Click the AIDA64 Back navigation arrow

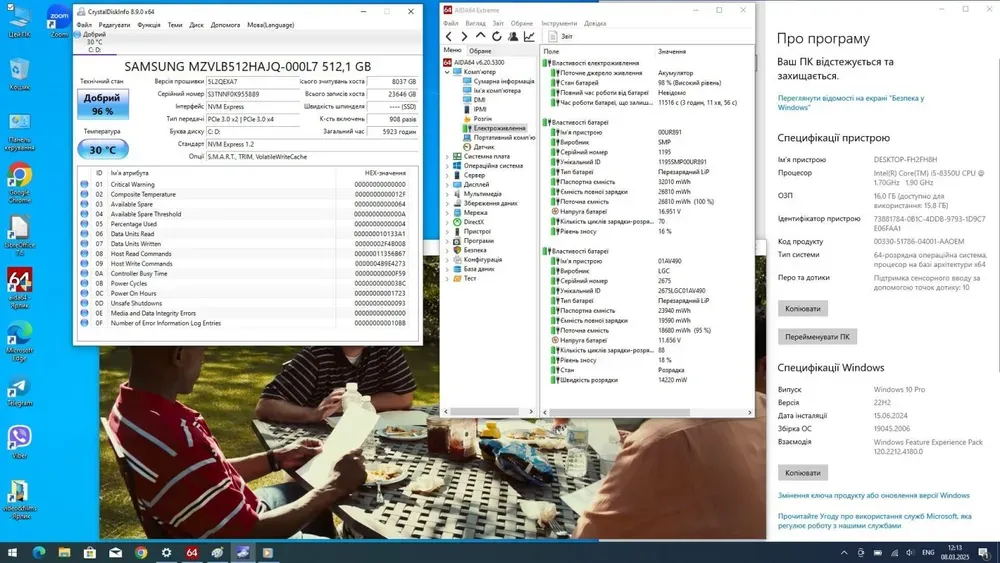pos(449,36)
